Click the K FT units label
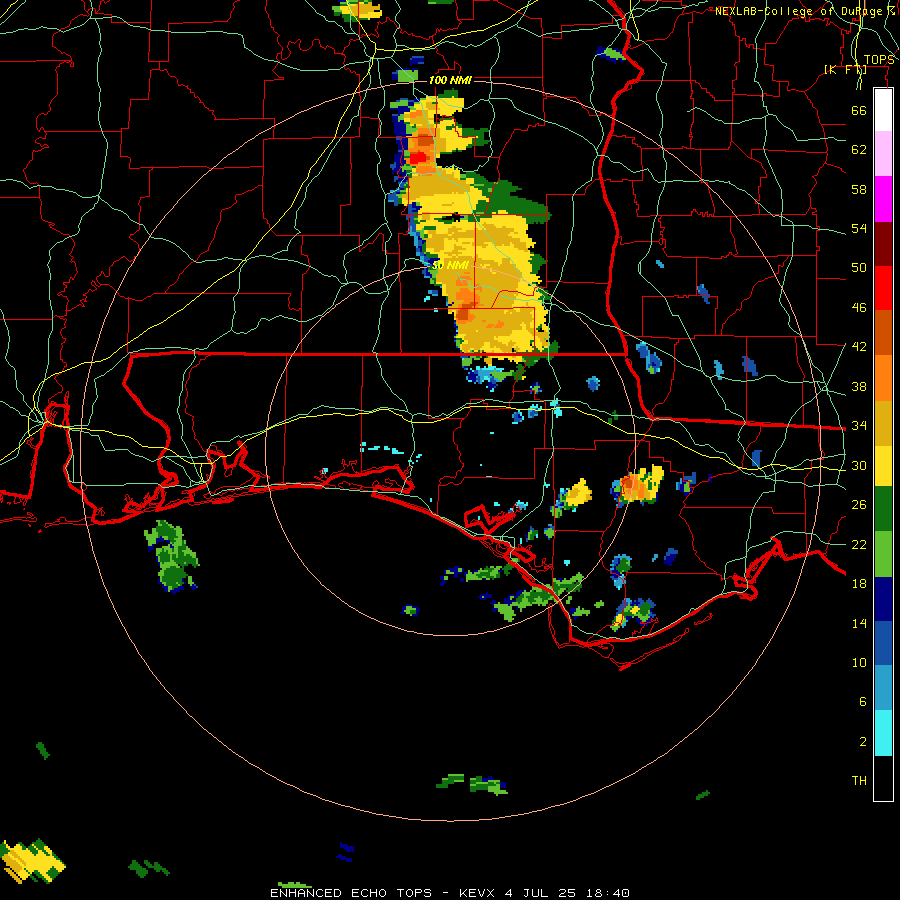This screenshot has width=900, height=900. 845,69
